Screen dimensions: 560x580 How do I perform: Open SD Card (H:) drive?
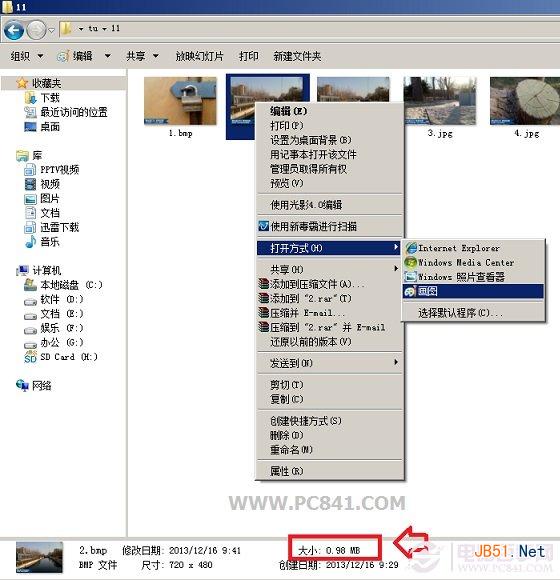point(61,357)
